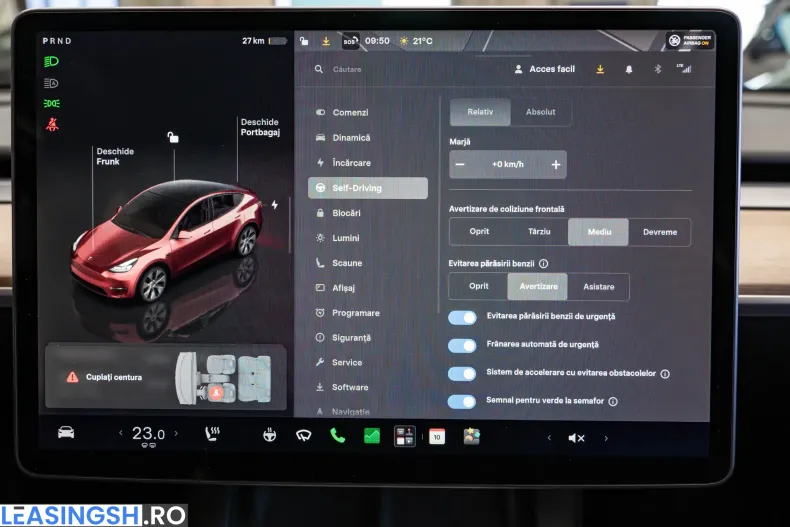
Task: Open Self-Driving menu
Action: pyautogui.click(x=368, y=188)
